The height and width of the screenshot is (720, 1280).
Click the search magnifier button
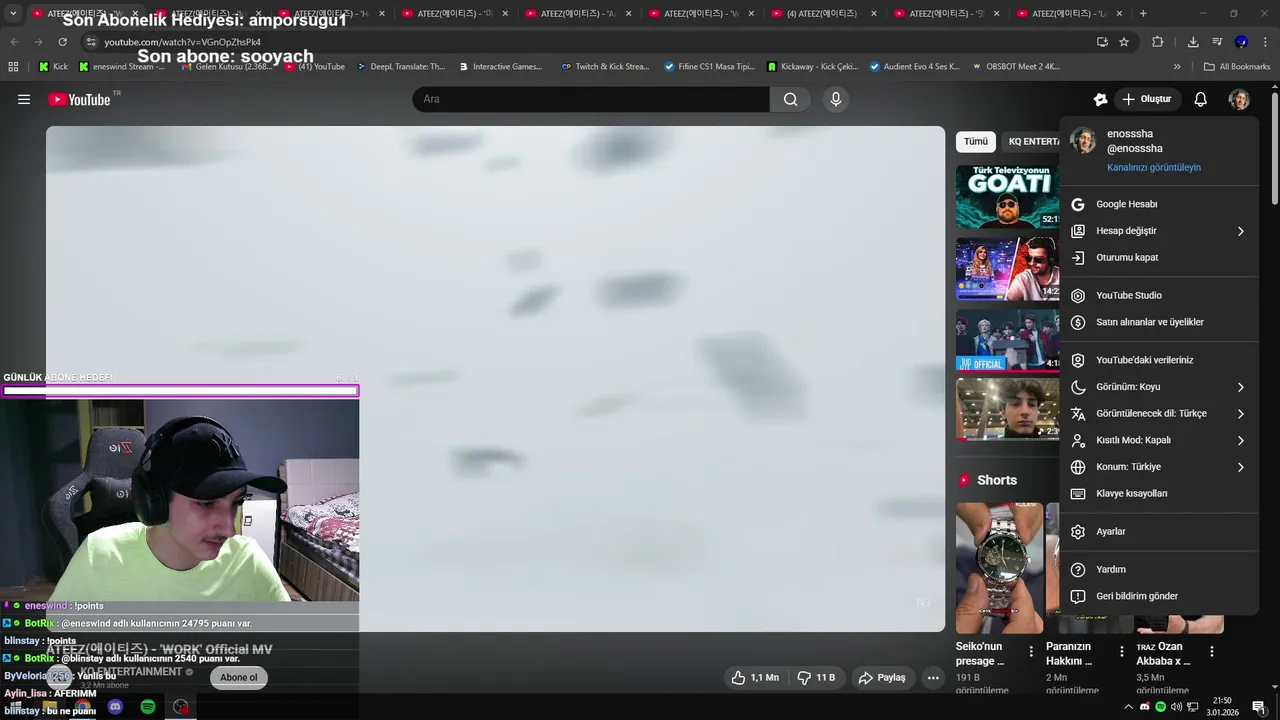[x=791, y=99]
